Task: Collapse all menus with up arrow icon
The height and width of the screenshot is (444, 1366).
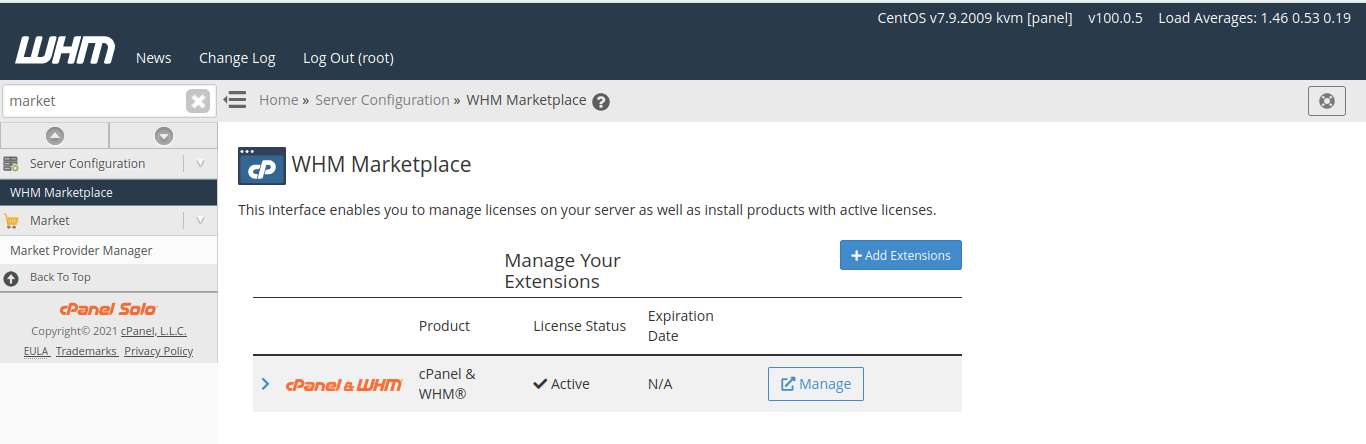Action: pyautogui.click(x=55, y=135)
